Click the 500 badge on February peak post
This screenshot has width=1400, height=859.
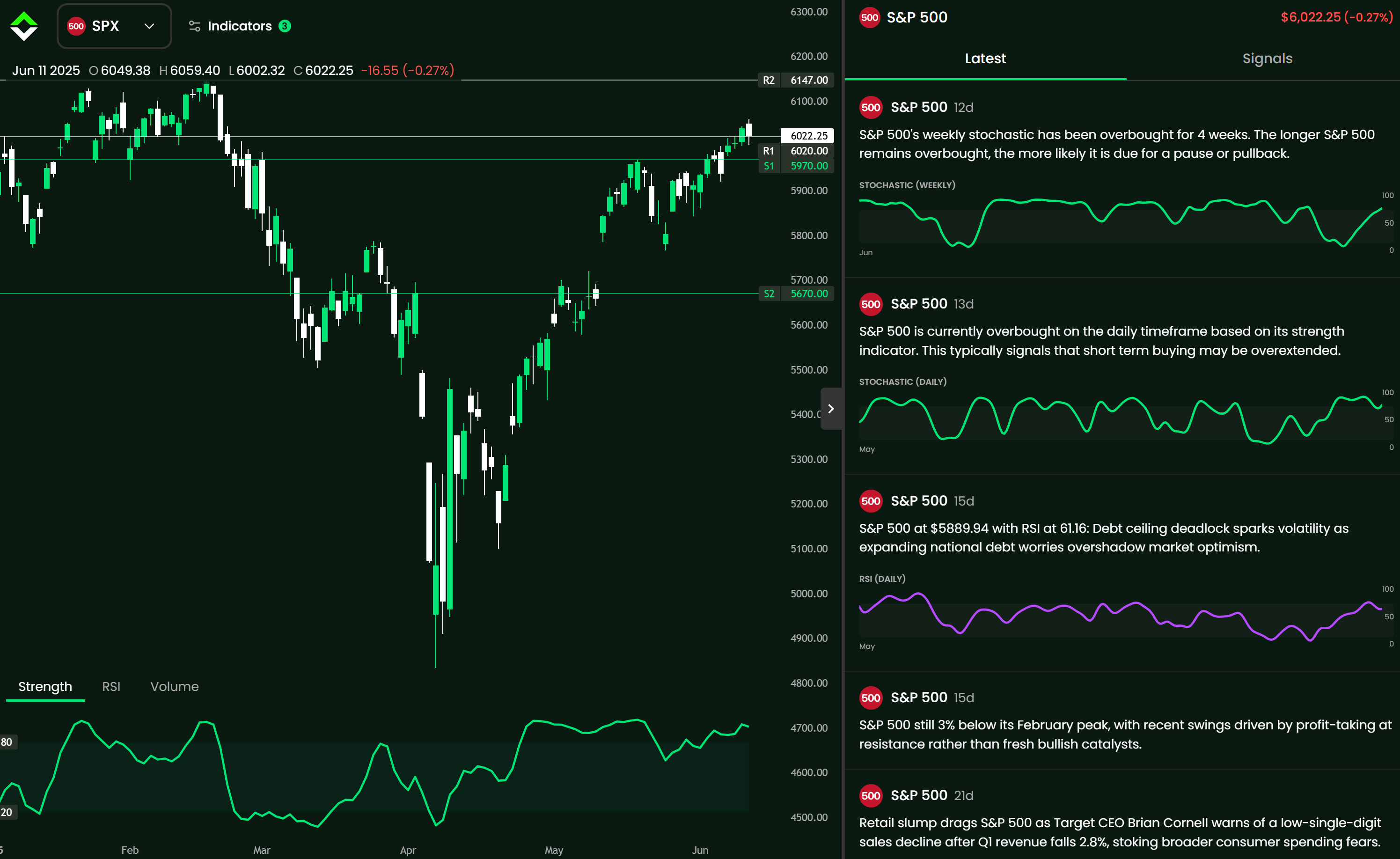coord(871,697)
